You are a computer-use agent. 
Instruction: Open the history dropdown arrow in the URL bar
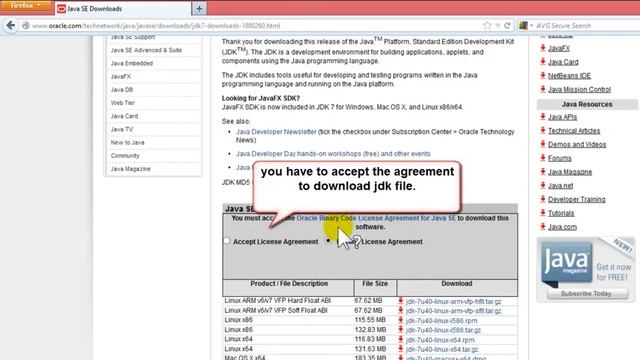[498, 26]
